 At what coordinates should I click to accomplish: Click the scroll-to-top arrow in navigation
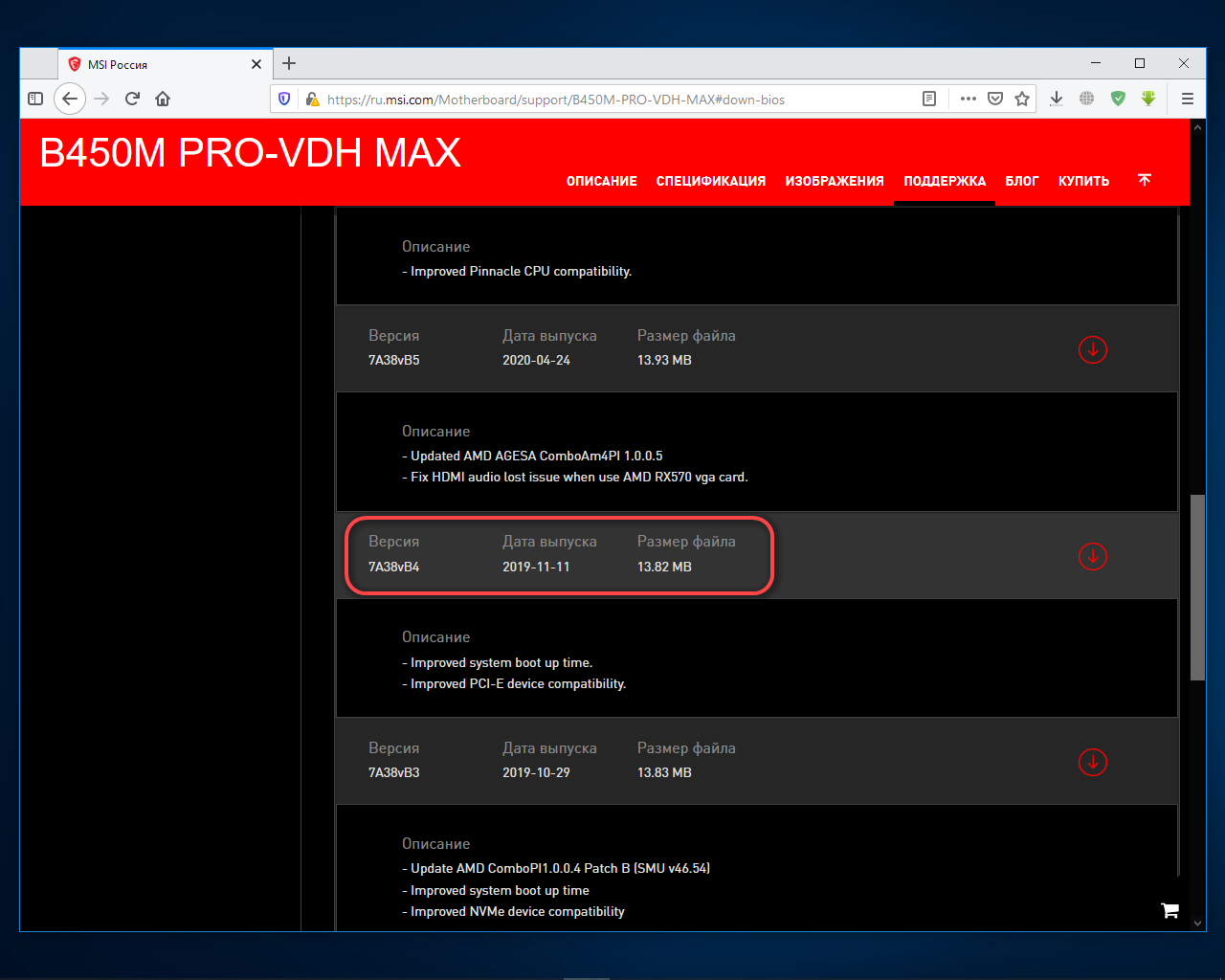click(x=1145, y=180)
